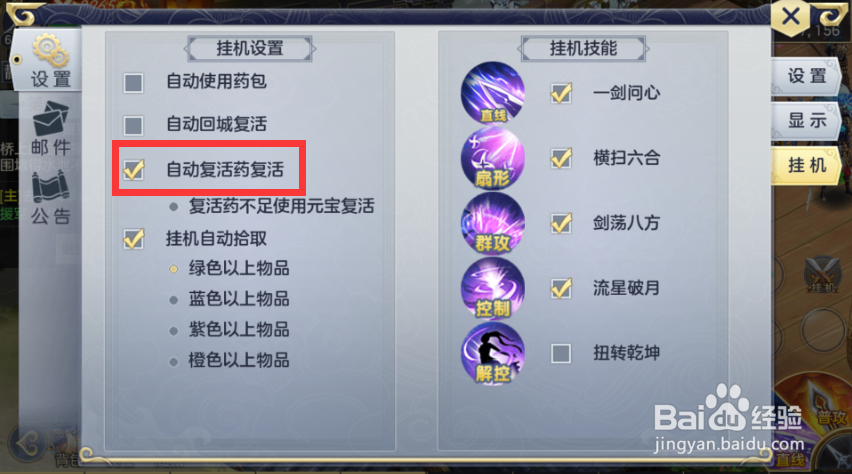Viewport: 852px width, 474px height.
Task: Open the 邮件 mail envelope icon
Action: 51,128
